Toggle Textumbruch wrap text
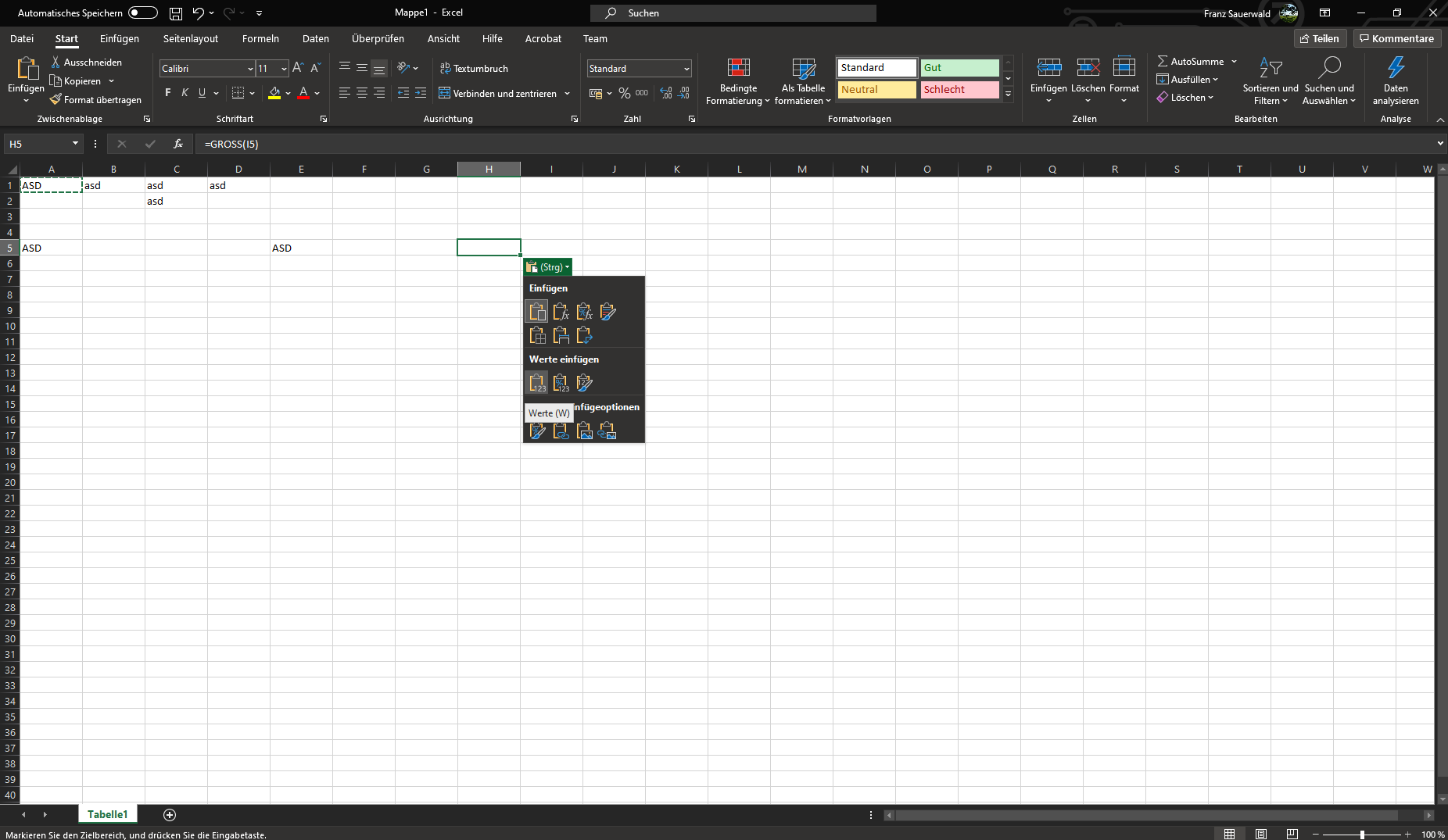This screenshot has width=1448, height=840. [x=474, y=68]
